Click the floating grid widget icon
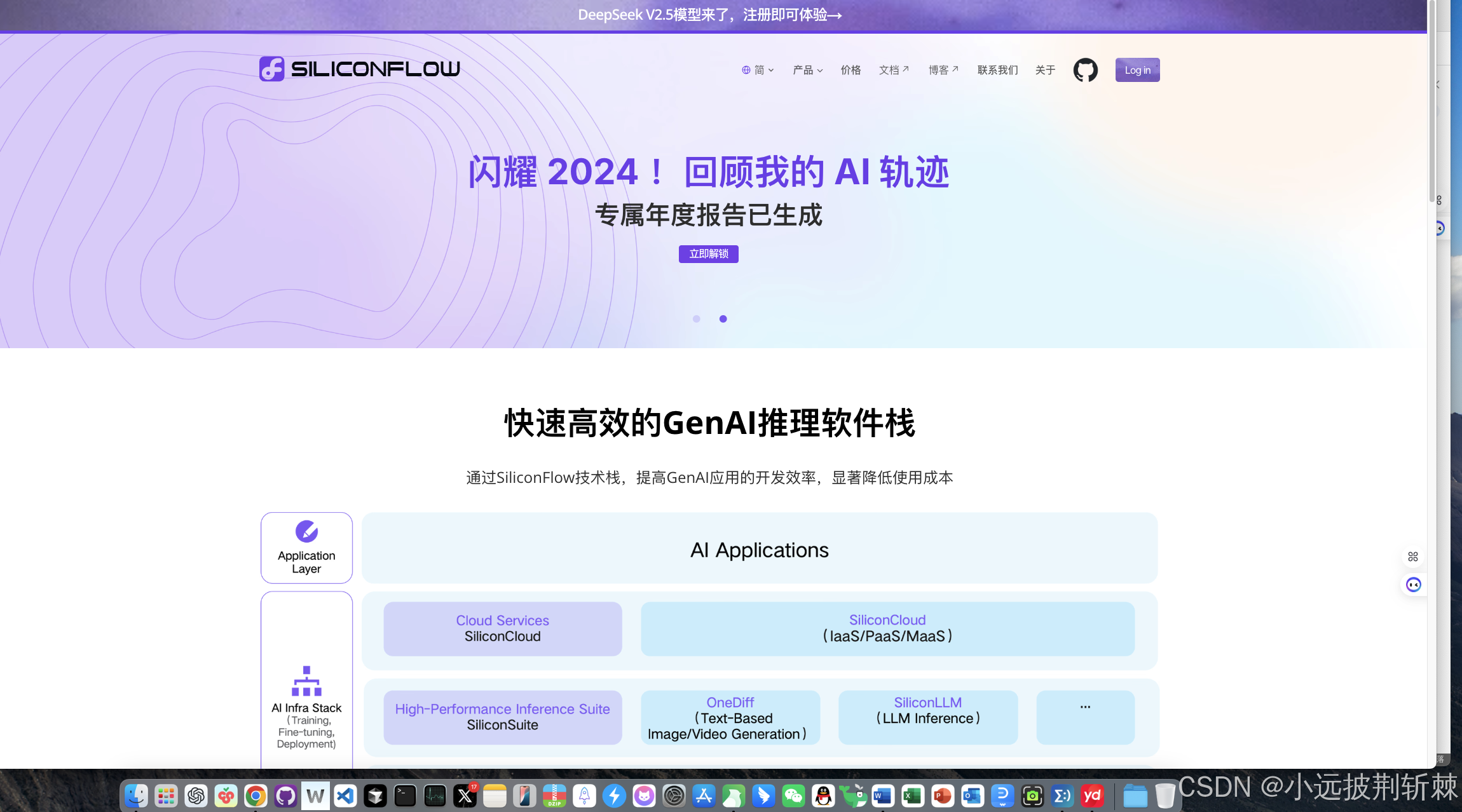Image resolution: width=1462 pixels, height=812 pixels. pyautogui.click(x=1413, y=557)
